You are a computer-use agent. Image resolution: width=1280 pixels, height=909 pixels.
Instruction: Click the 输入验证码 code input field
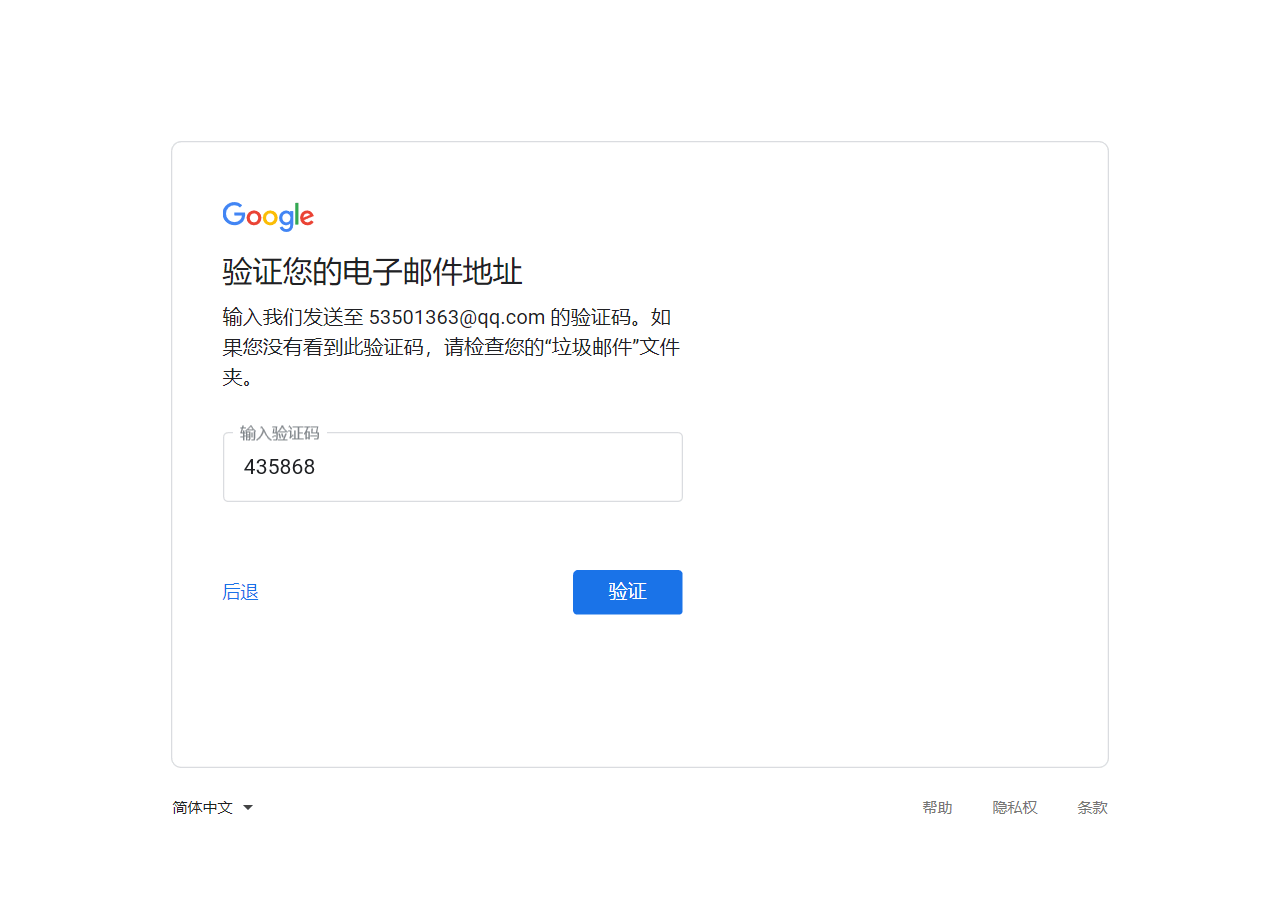click(453, 467)
